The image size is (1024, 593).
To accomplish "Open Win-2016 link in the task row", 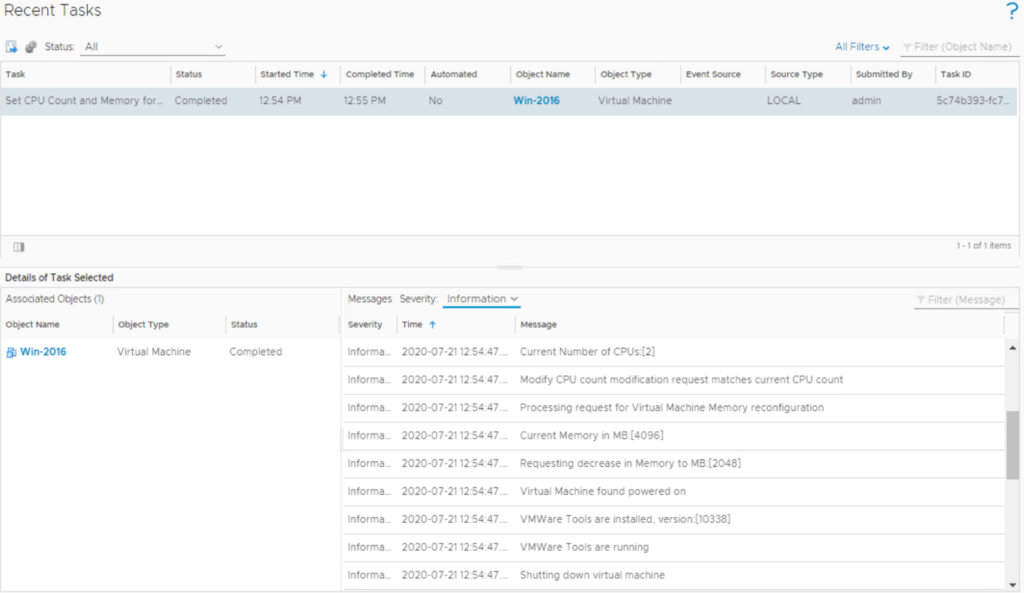I will 536,101.
